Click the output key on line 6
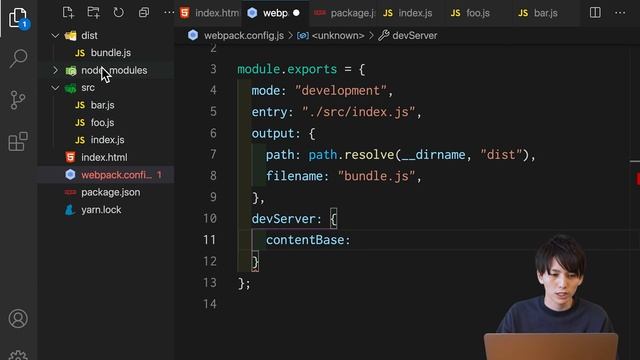This screenshot has width=640, height=360. coord(273,133)
